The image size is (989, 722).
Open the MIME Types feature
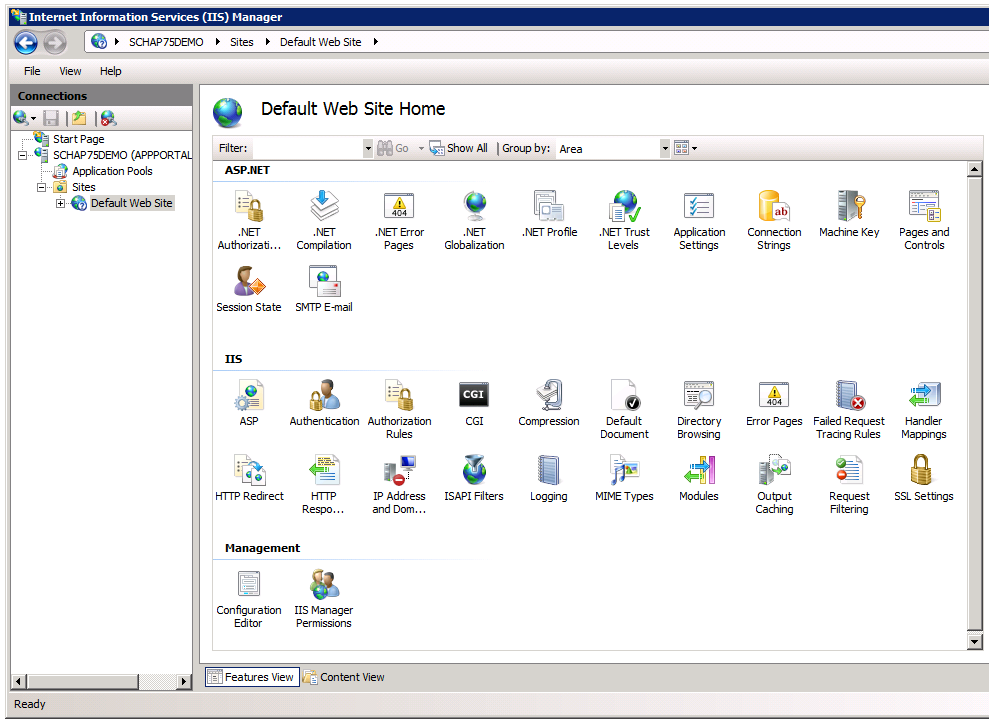[x=624, y=471]
